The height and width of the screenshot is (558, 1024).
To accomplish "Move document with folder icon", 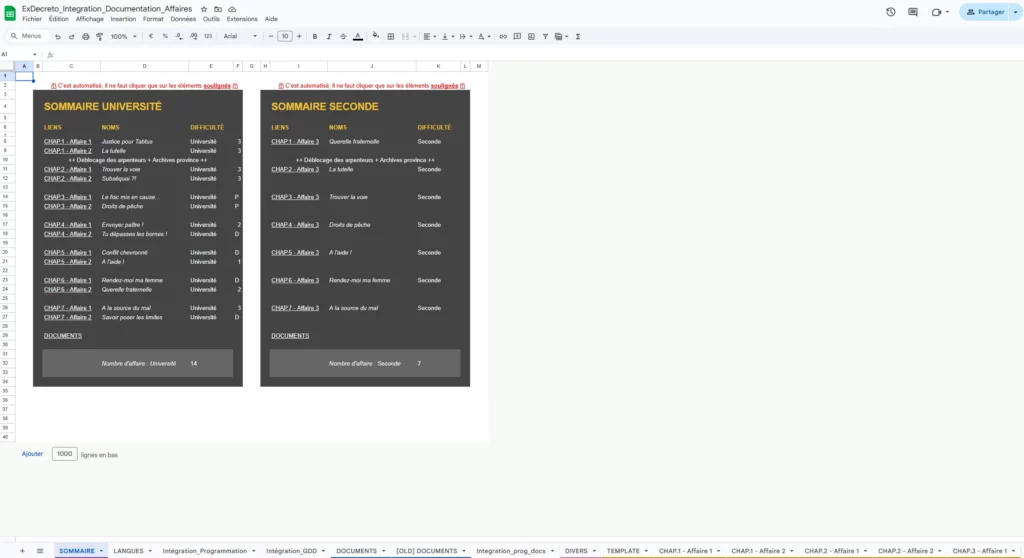I will pos(218,9).
